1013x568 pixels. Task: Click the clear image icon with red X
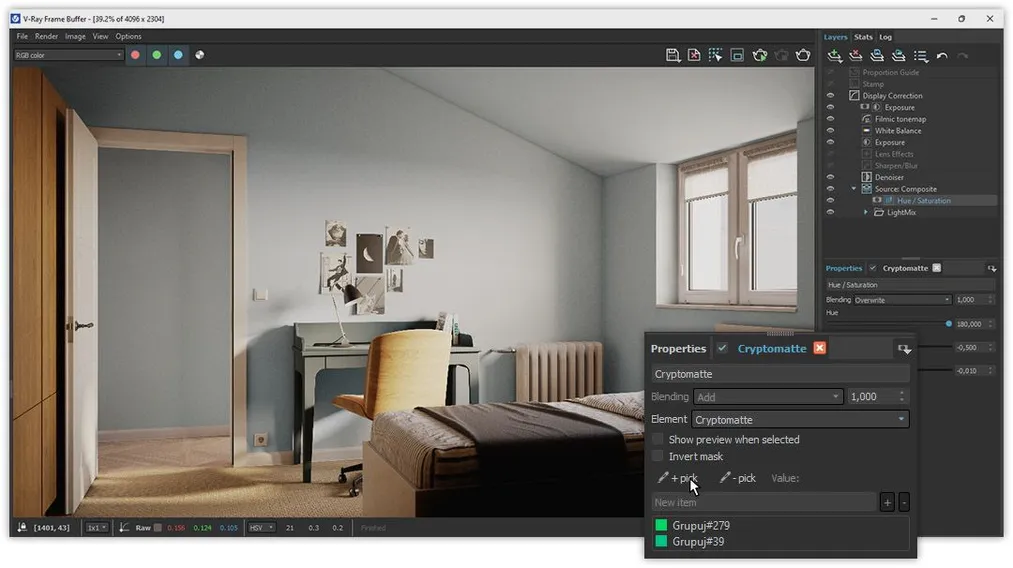coord(694,55)
